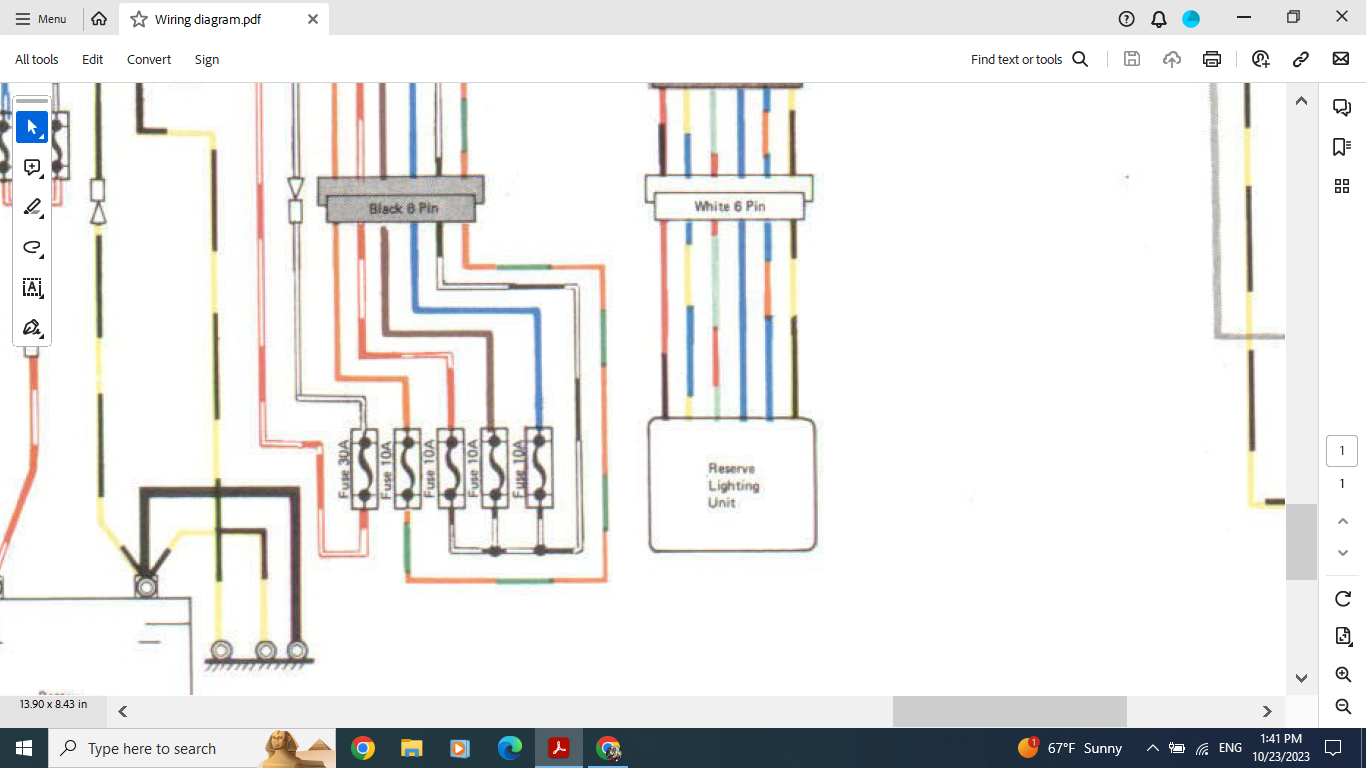Open the fill and sign pen tool
Viewport: 1366px width, 768px height.
click(32, 327)
